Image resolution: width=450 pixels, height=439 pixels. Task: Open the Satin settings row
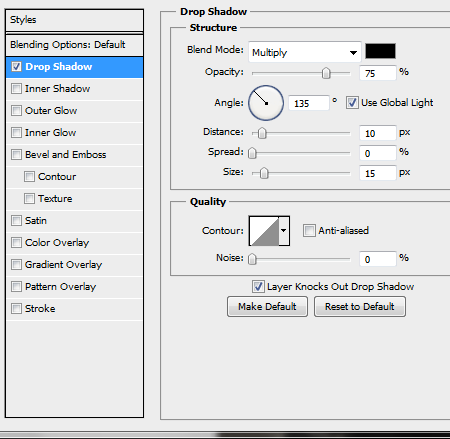coord(75,221)
